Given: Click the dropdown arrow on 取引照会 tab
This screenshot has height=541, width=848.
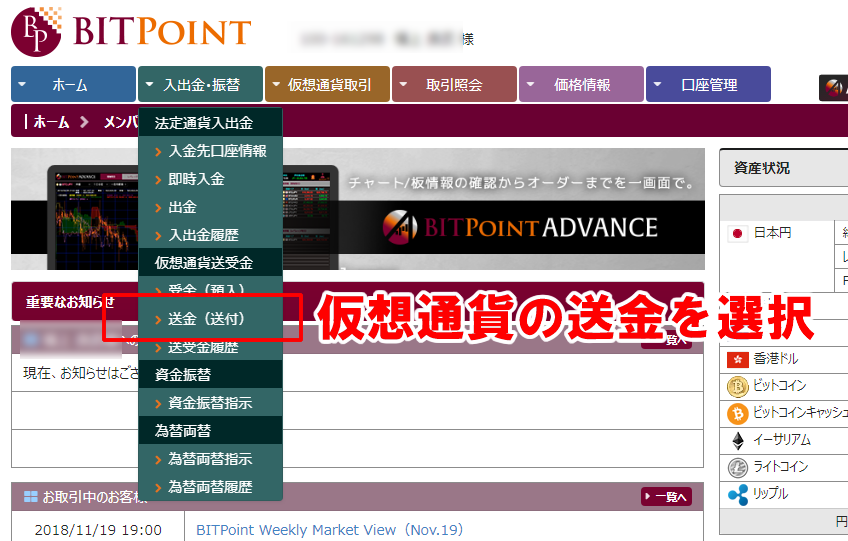Looking at the screenshot, I should click(403, 84).
